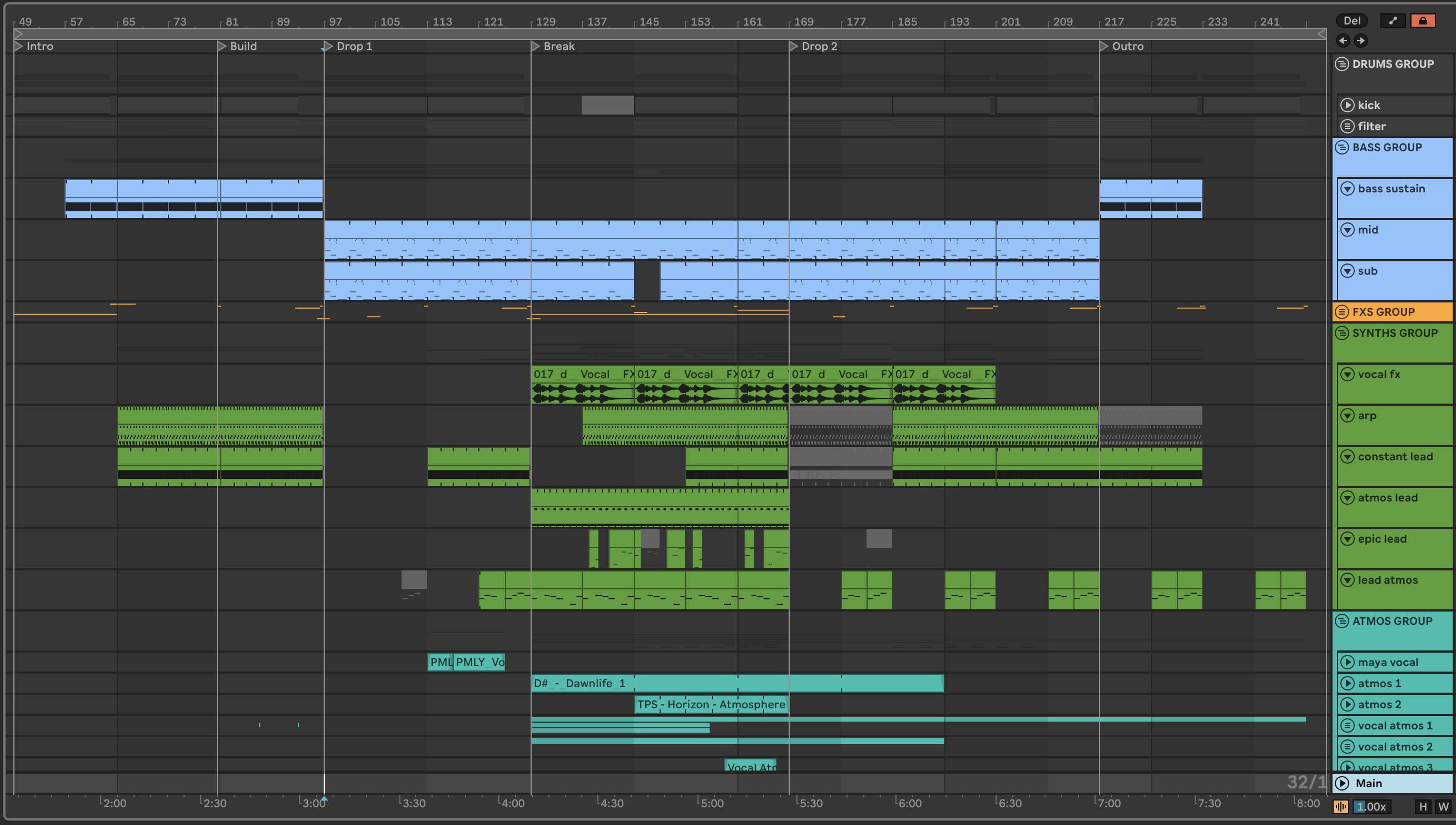Toggle the orange waveform vertical zoom icon
This screenshot has width=1456, height=825.
point(1341,807)
